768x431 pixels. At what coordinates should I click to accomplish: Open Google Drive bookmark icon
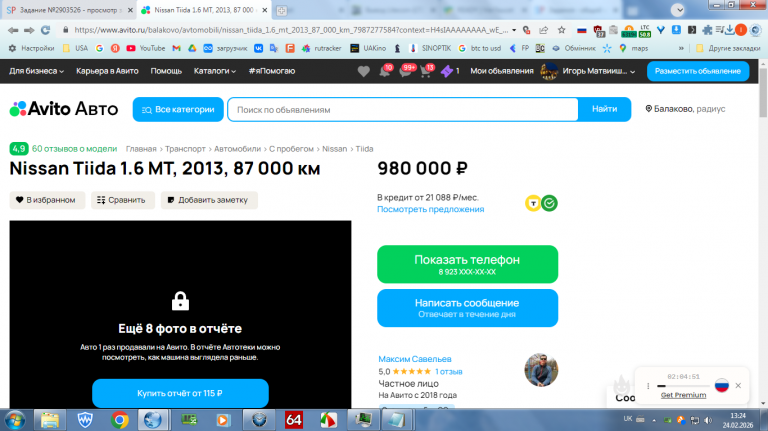(192, 48)
